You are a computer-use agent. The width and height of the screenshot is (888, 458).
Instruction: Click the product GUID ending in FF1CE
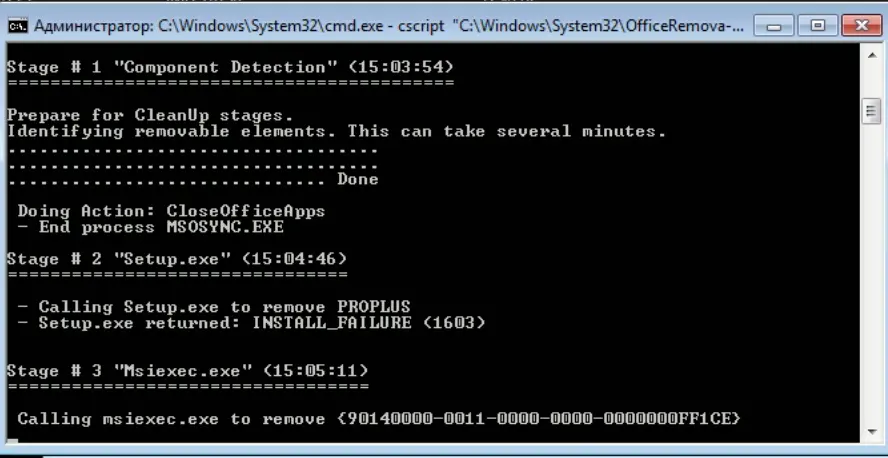[539, 419]
